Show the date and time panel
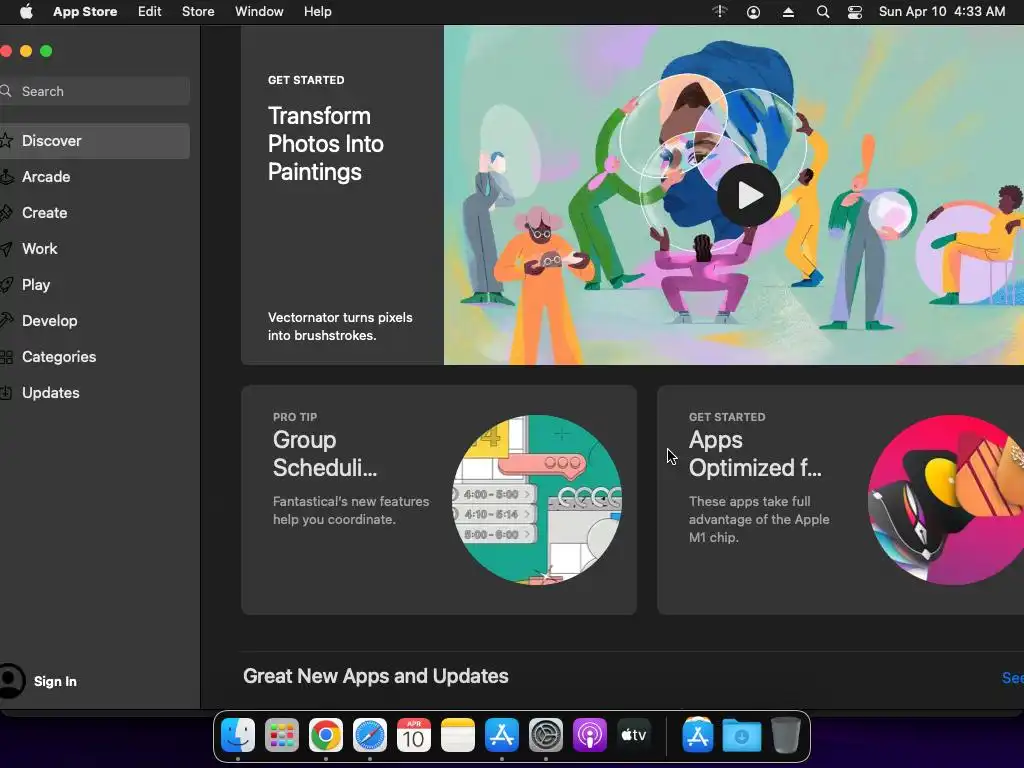This screenshot has width=1024, height=768. (x=942, y=11)
